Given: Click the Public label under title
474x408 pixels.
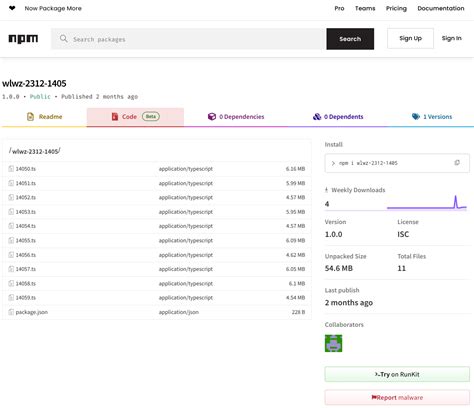Looking at the screenshot, I should pyautogui.click(x=40, y=97).
